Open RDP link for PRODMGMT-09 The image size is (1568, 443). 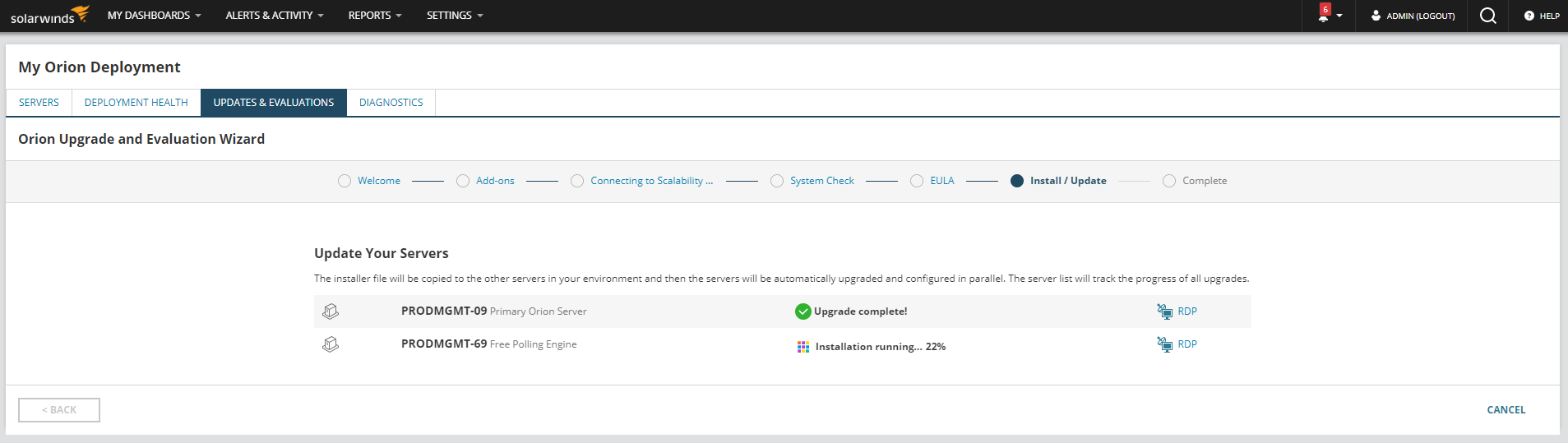1187,311
